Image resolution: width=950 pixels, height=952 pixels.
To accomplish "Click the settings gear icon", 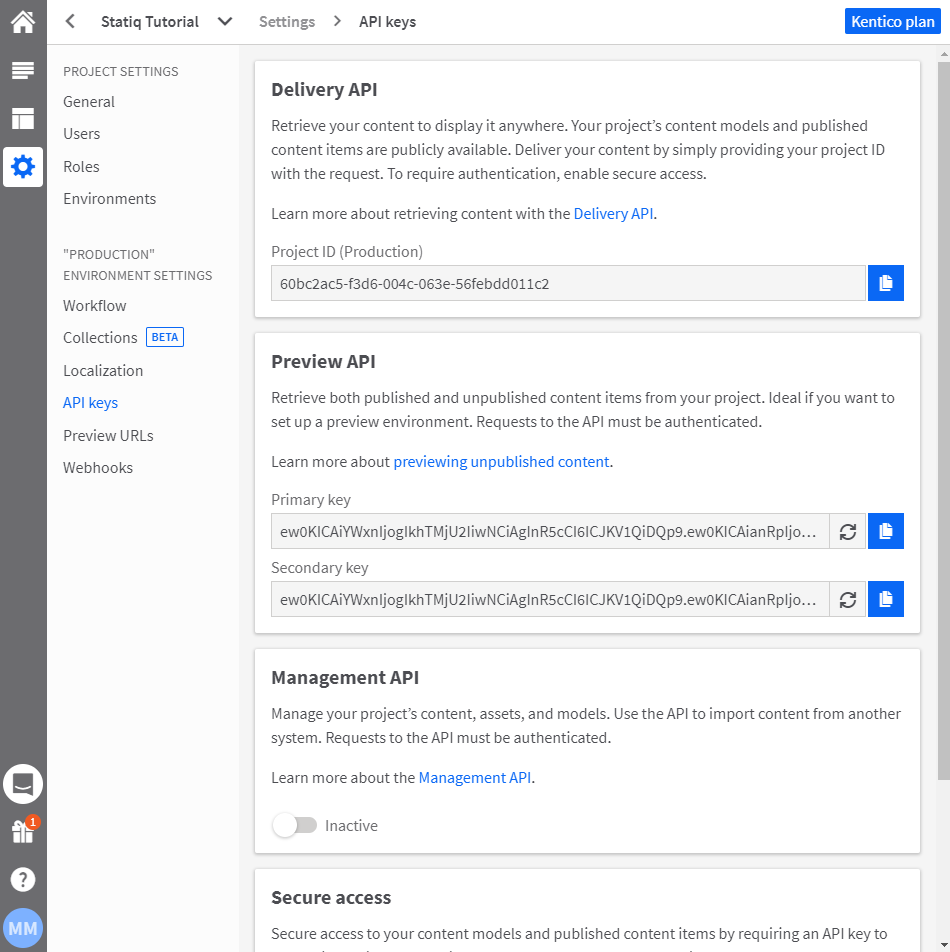I will pyautogui.click(x=22, y=166).
